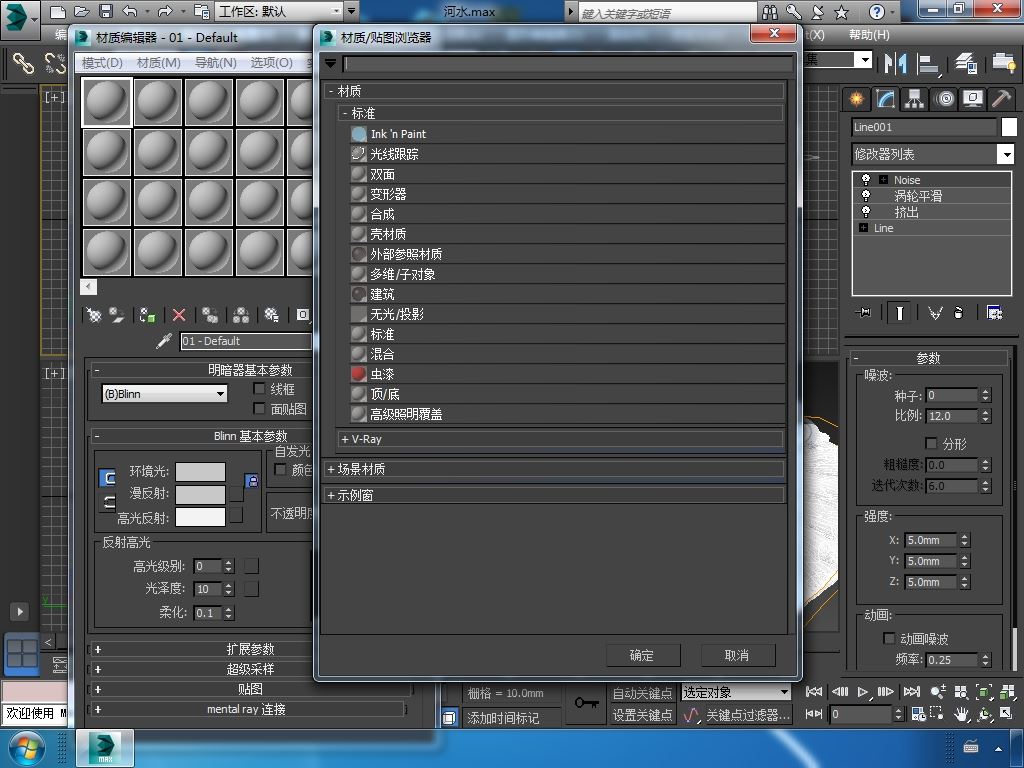The image size is (1024, 768).
Task: Click the 漫反射 color swatch
Action: coord(200,494)
